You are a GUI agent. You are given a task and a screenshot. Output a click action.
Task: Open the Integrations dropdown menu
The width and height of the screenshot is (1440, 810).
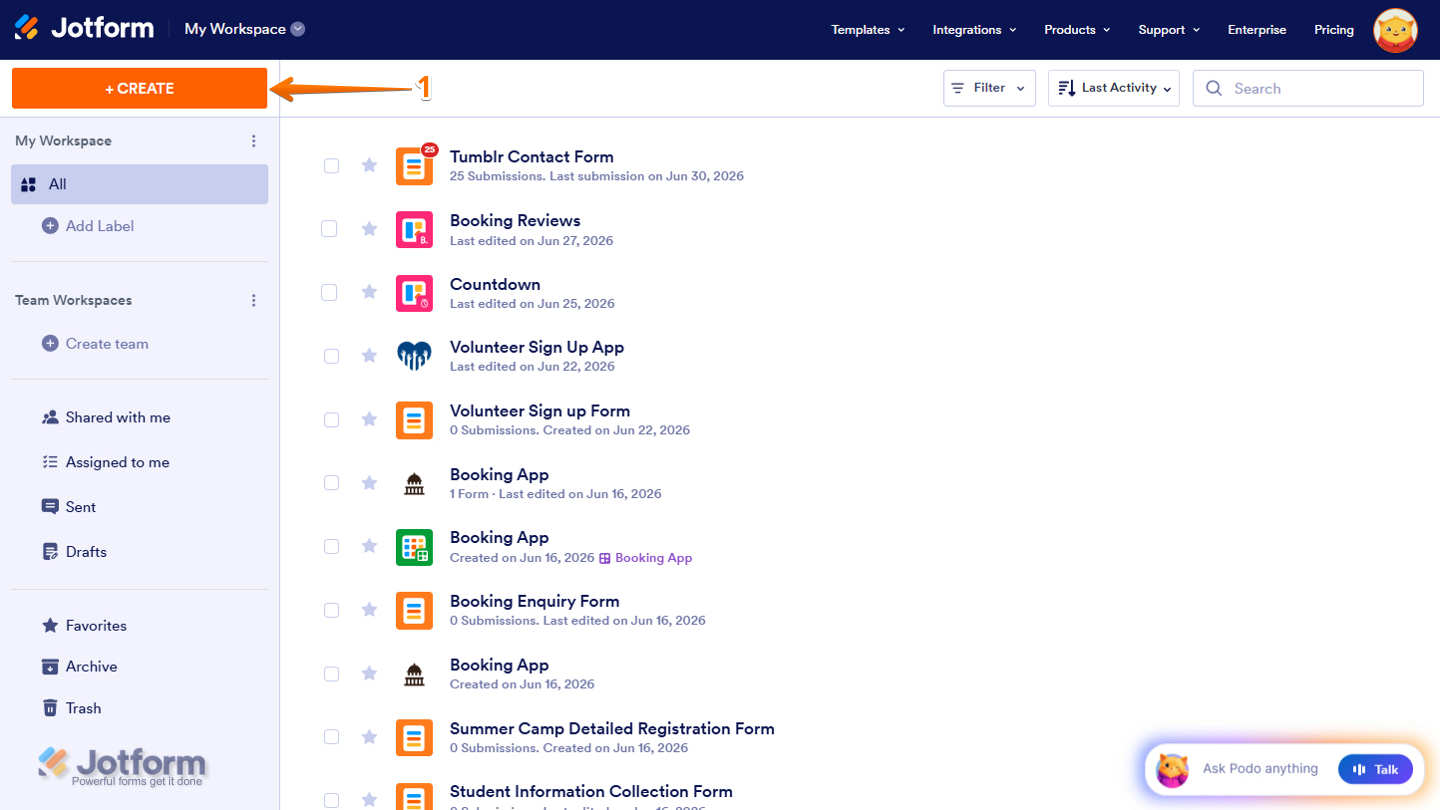click(x=975, y=30)
